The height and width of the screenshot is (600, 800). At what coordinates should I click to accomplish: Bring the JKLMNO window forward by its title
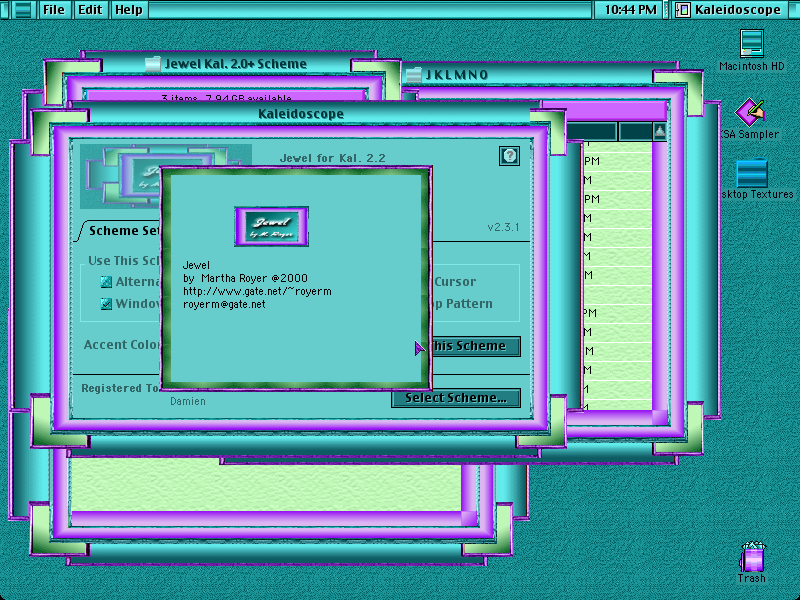click(x=457, y=75)
